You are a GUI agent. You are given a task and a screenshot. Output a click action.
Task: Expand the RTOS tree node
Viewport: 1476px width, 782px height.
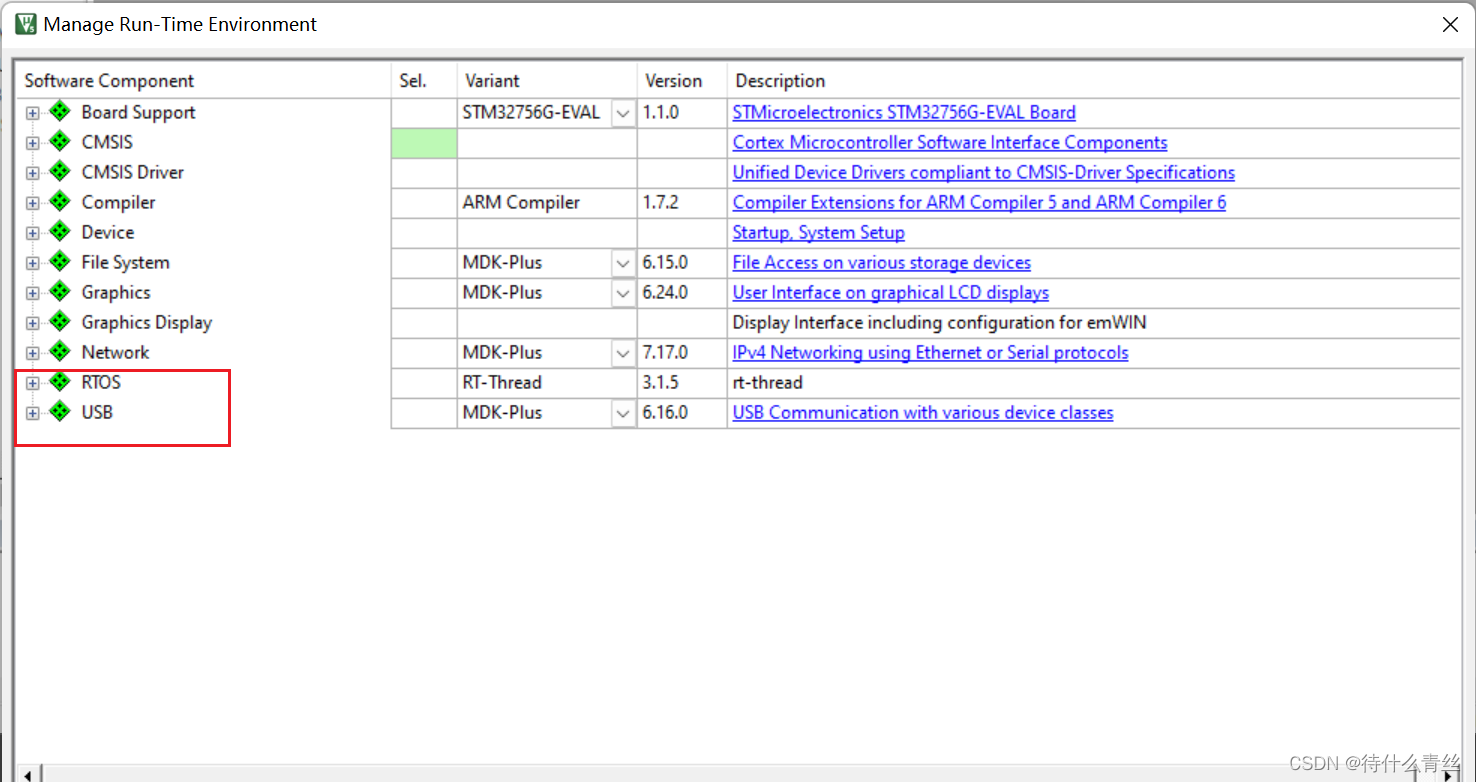tap(33, 383)
